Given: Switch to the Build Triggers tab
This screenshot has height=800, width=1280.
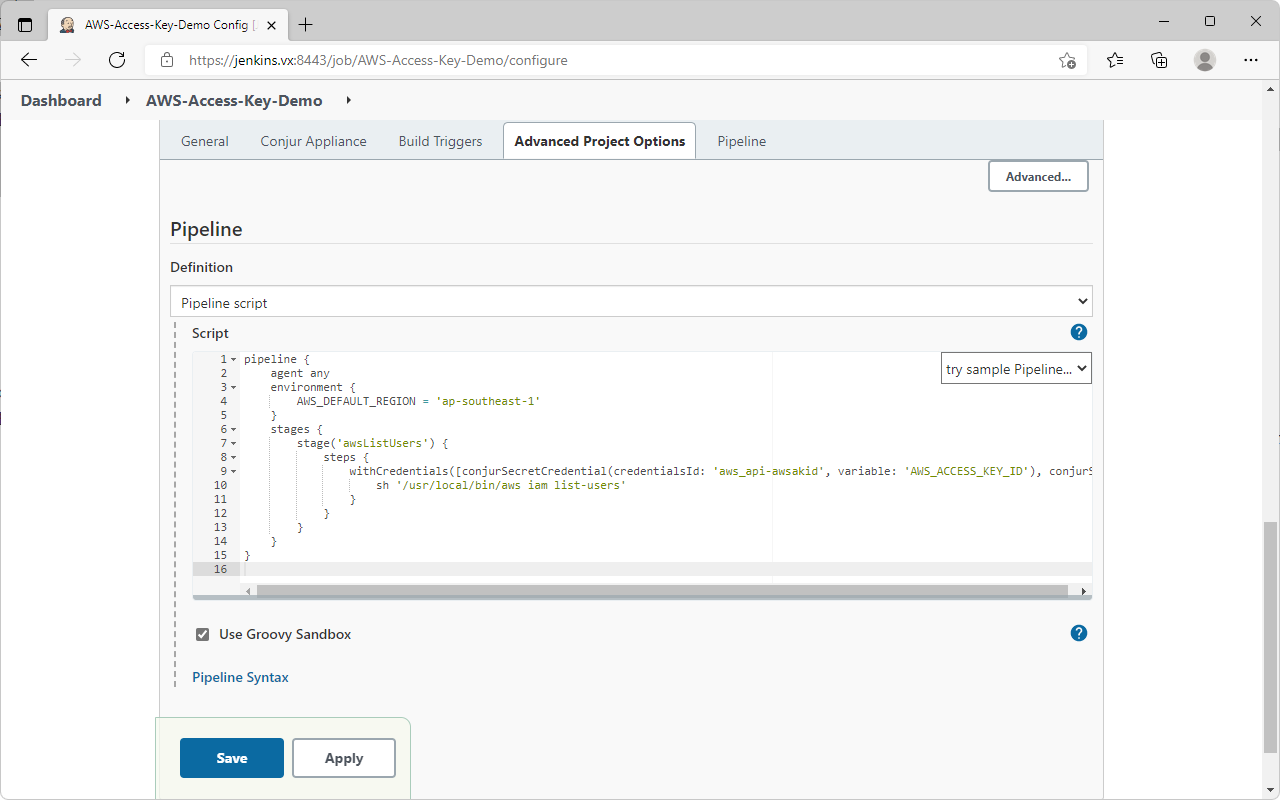Looking at the screenshot, I should click(440, 141).
